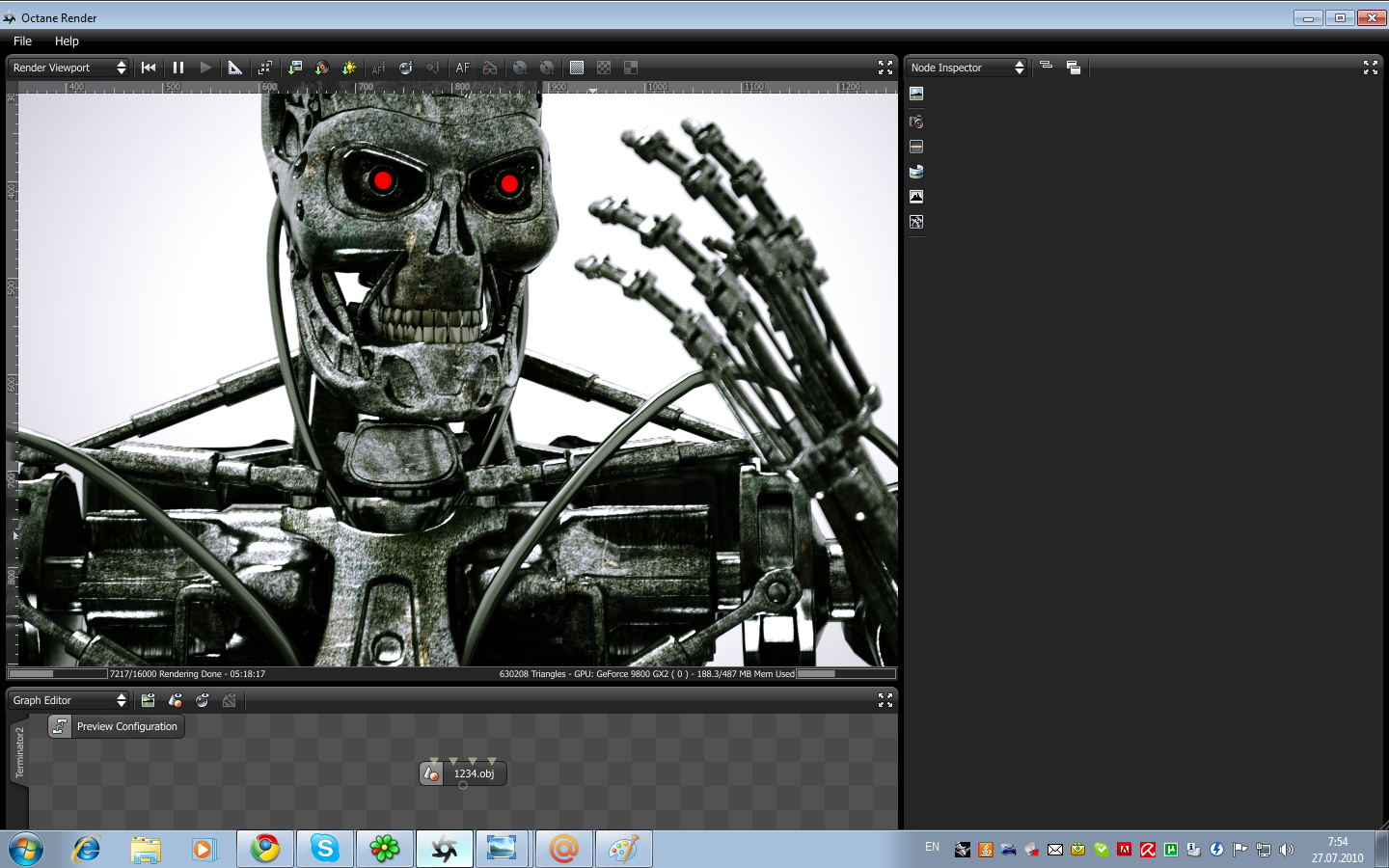The width and height of the screenshot is (1389, 868).
Task: Restart the render with the rewind button
Action: [x=149, y=68]
